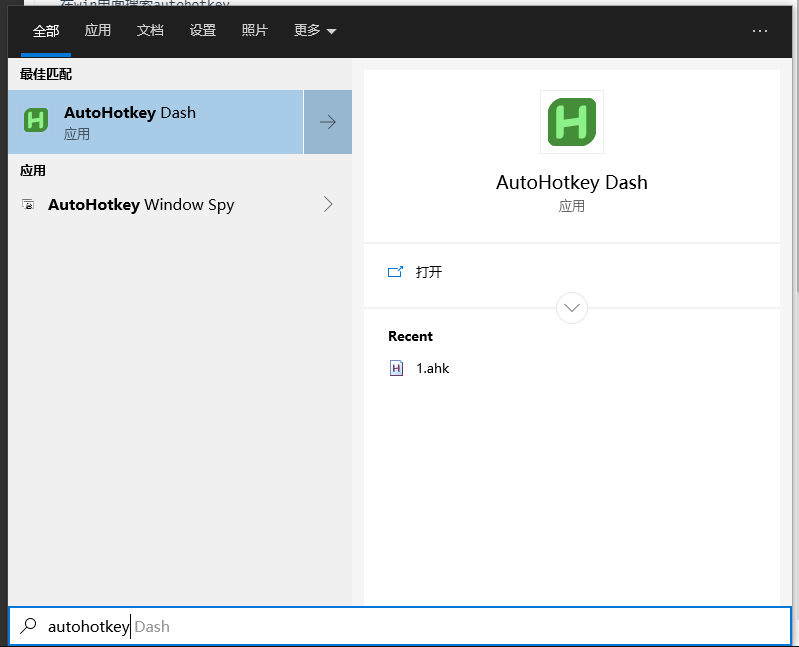Select the 文档 filter tab
The width and height of the screenshot is (799, 647).
pyautogui.click(x=150, y=31)
